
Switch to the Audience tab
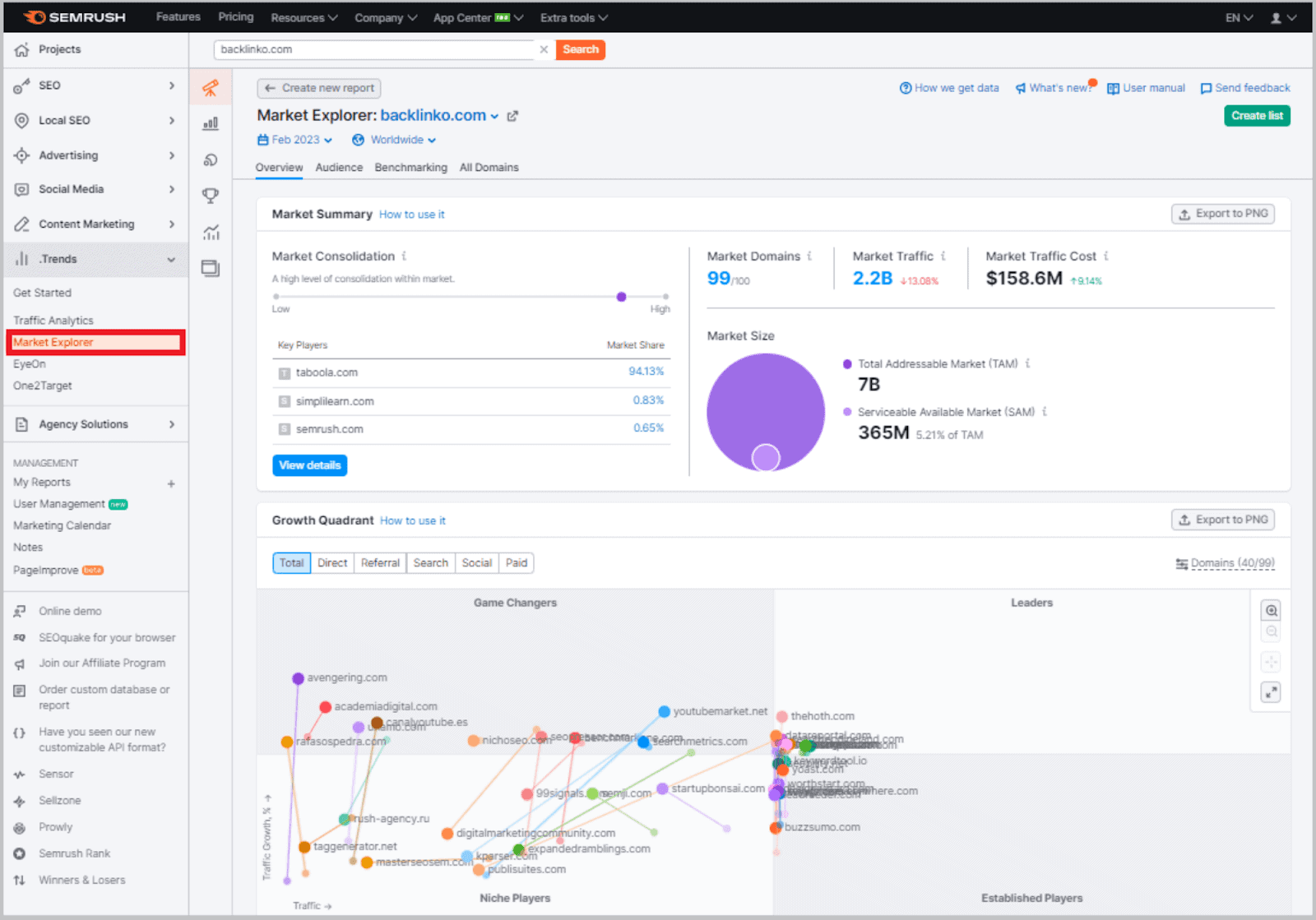pyautogui.click(x=339, y=168)
